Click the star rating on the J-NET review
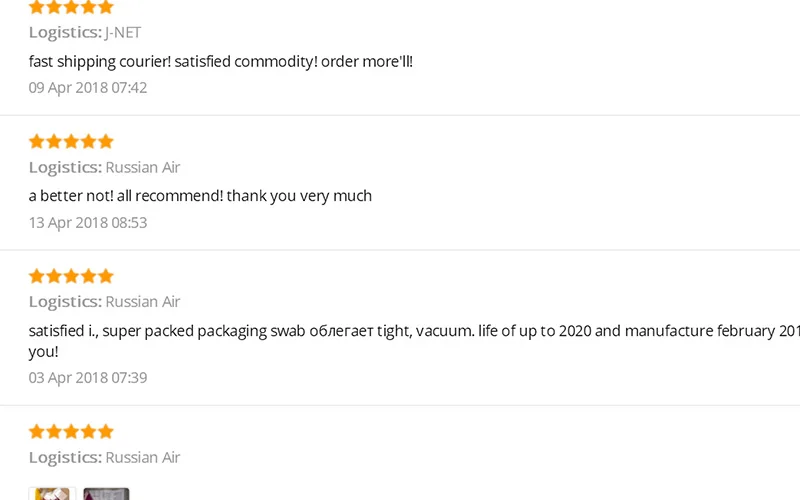 coord(71,7)
